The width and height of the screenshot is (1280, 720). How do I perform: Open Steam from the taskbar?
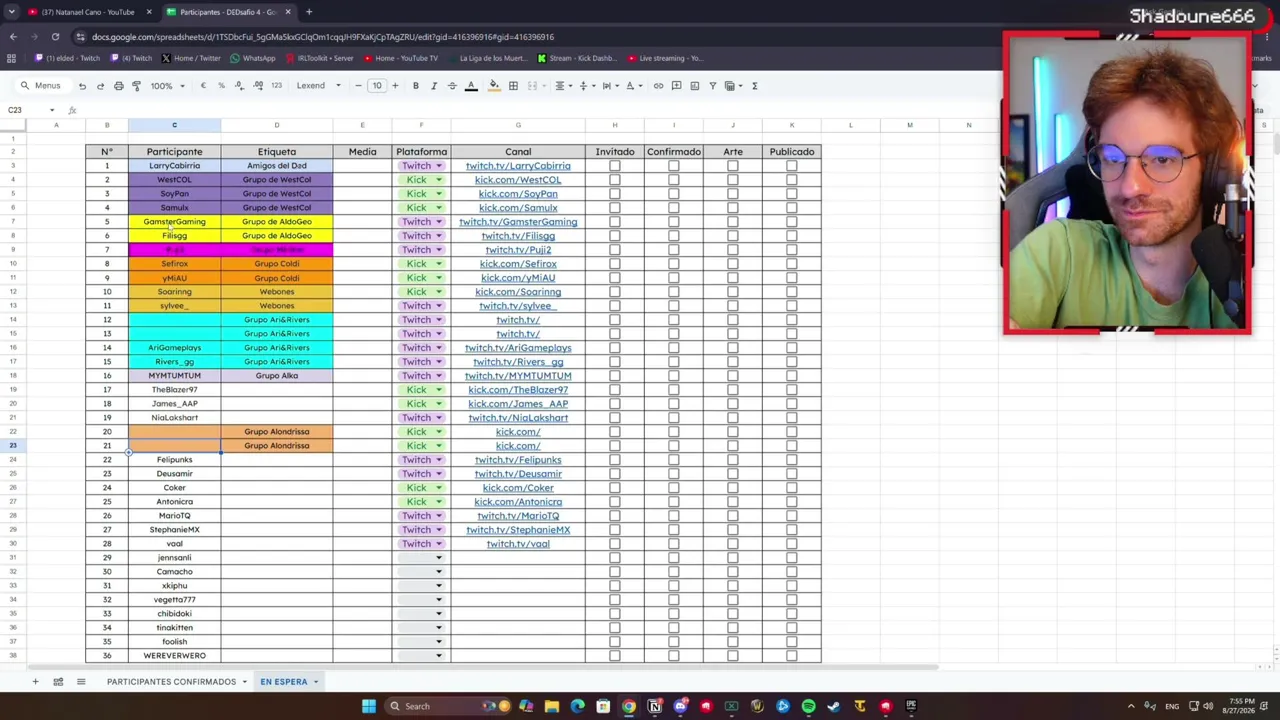tap(834, 706)
